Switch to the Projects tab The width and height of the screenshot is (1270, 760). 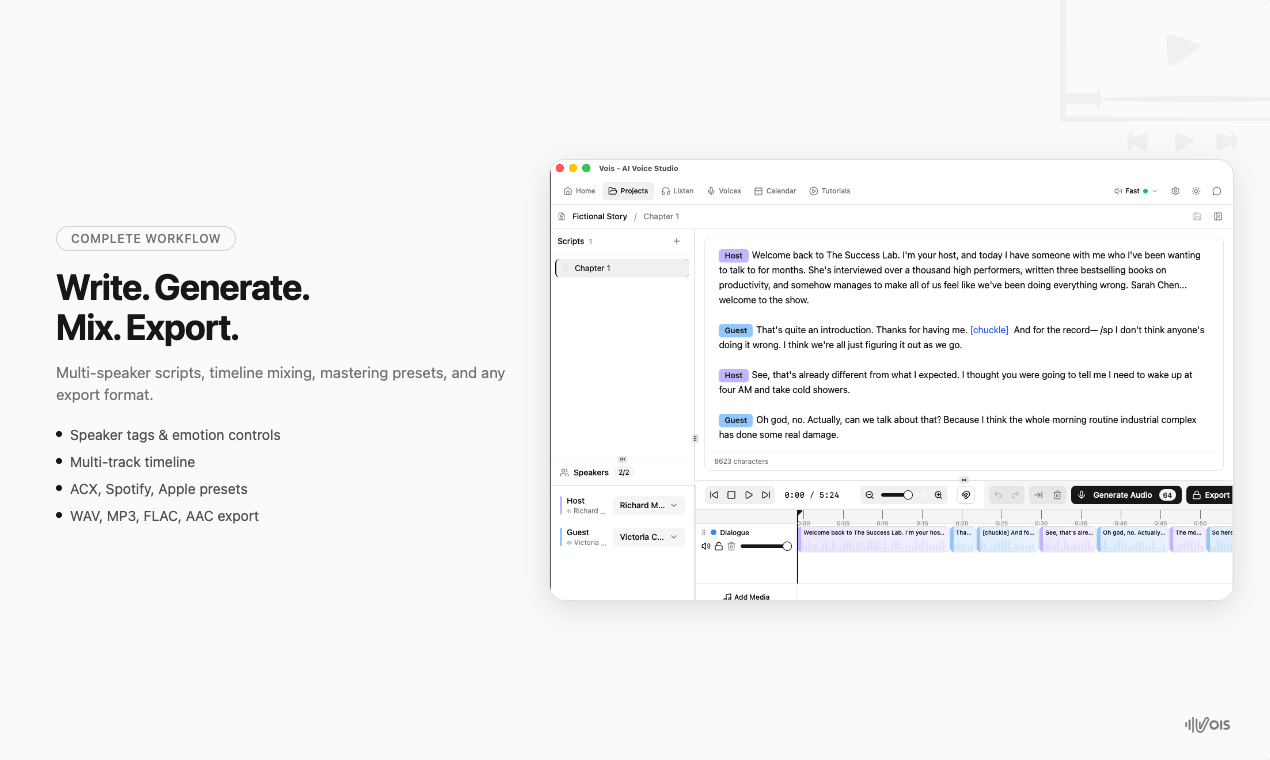(628, 190)
